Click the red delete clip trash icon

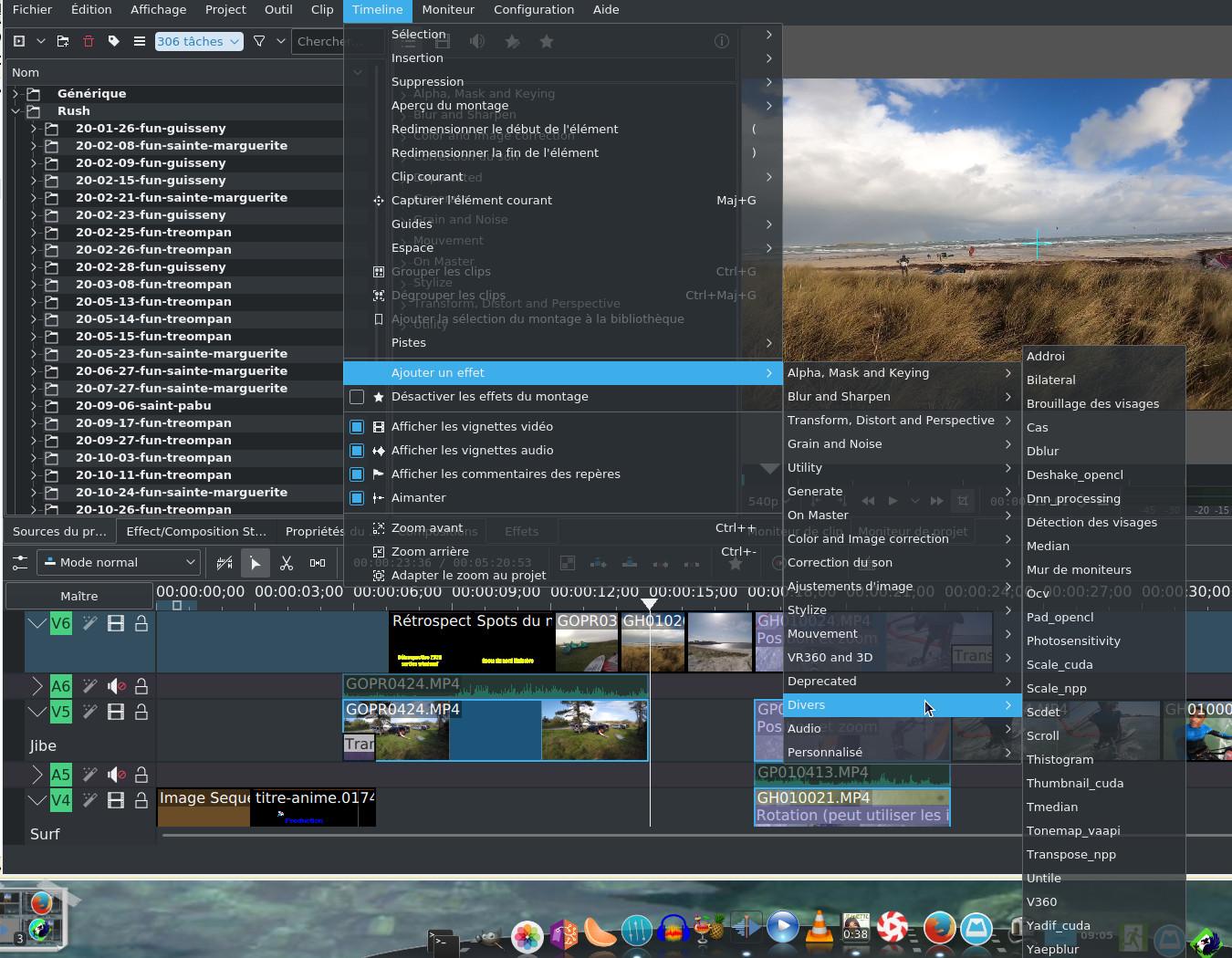[89, 41]
